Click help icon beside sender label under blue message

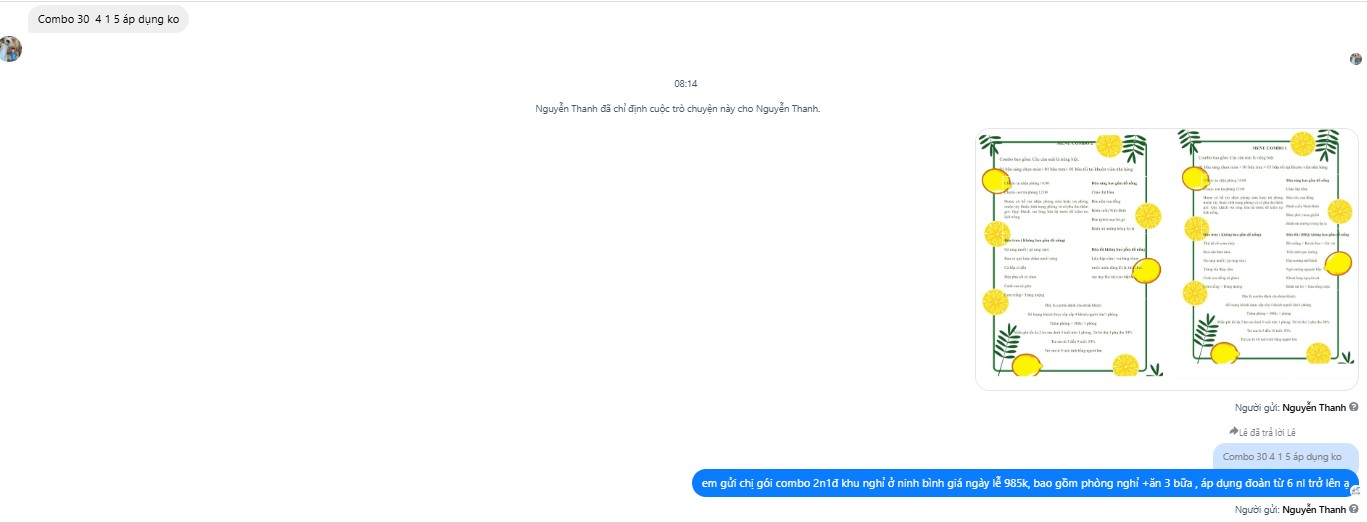click(x=1353, y=510)
